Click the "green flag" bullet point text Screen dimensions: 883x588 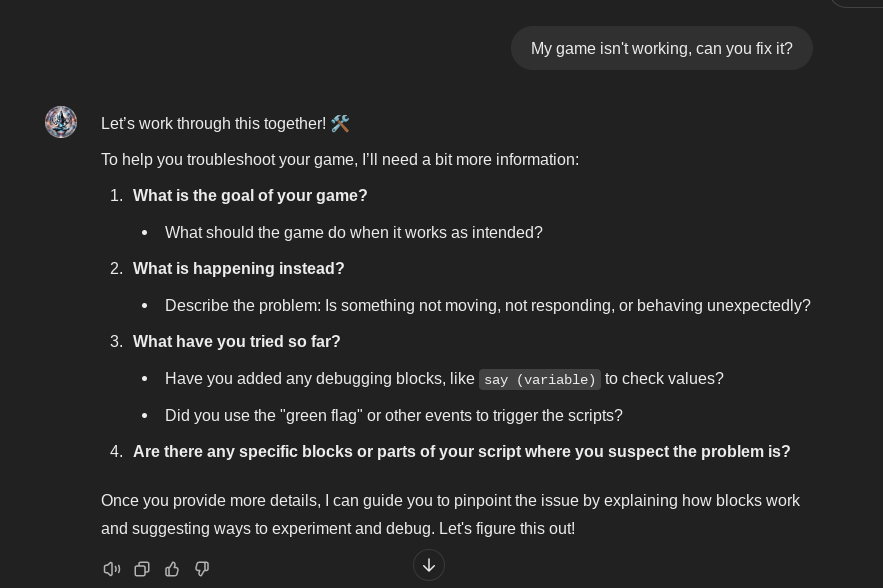393,416
